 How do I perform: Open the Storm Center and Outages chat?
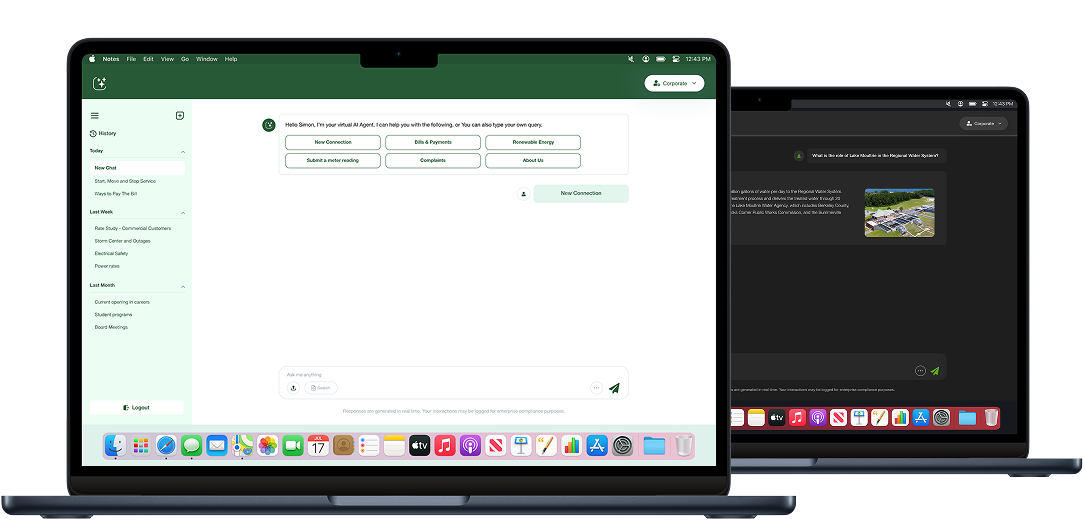(x=122, y=241)
